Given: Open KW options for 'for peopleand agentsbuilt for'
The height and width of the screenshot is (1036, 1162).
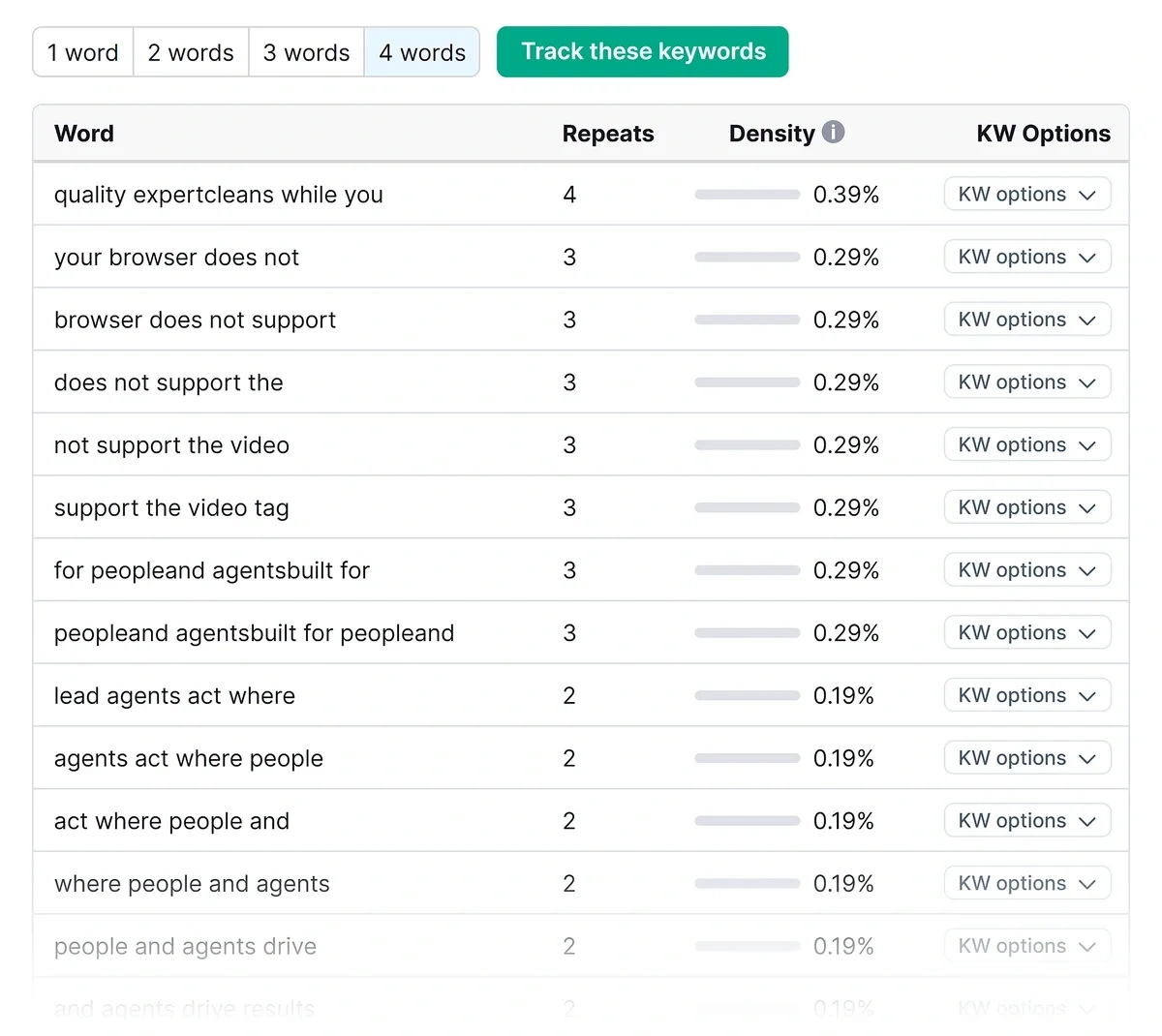Looking at the screenshot, I should [1027, 569].
